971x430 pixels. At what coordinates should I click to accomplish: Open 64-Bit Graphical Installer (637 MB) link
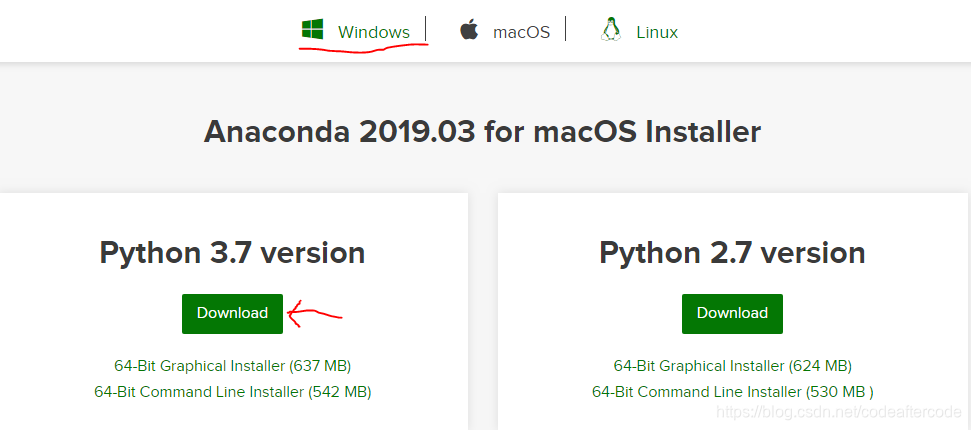coord(233,366)
